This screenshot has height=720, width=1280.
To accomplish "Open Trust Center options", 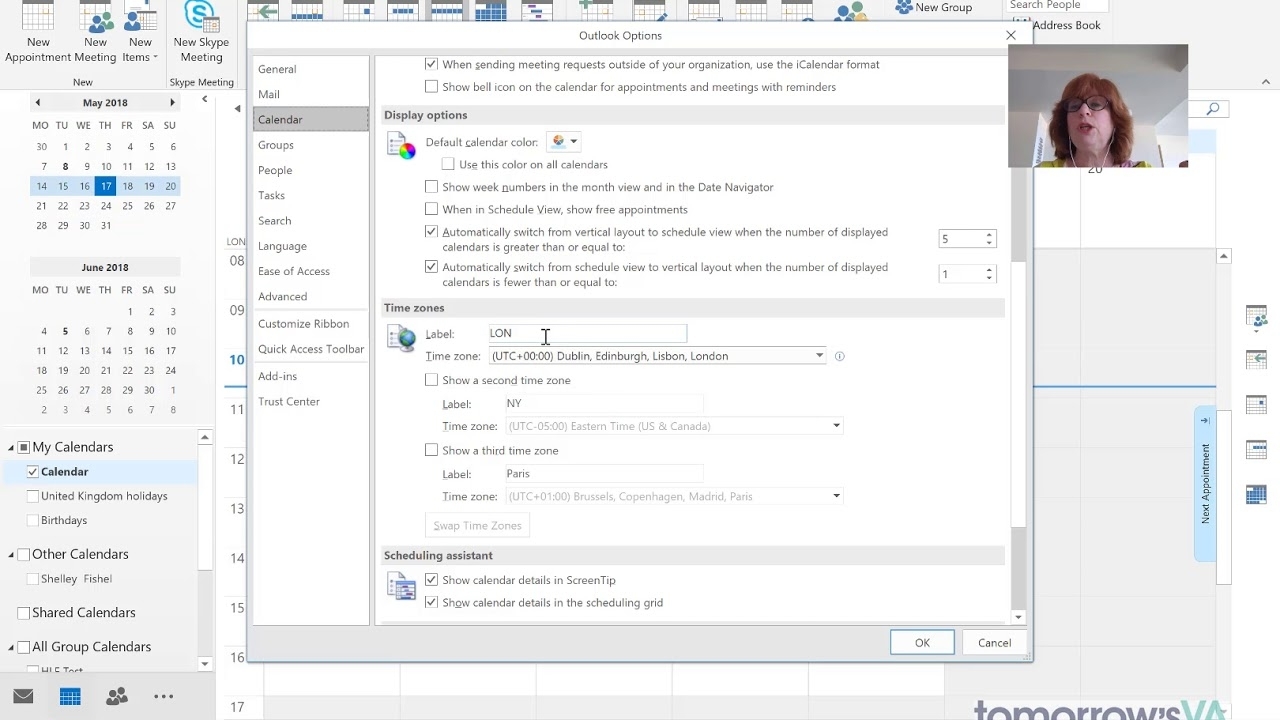I will point(311,401).
